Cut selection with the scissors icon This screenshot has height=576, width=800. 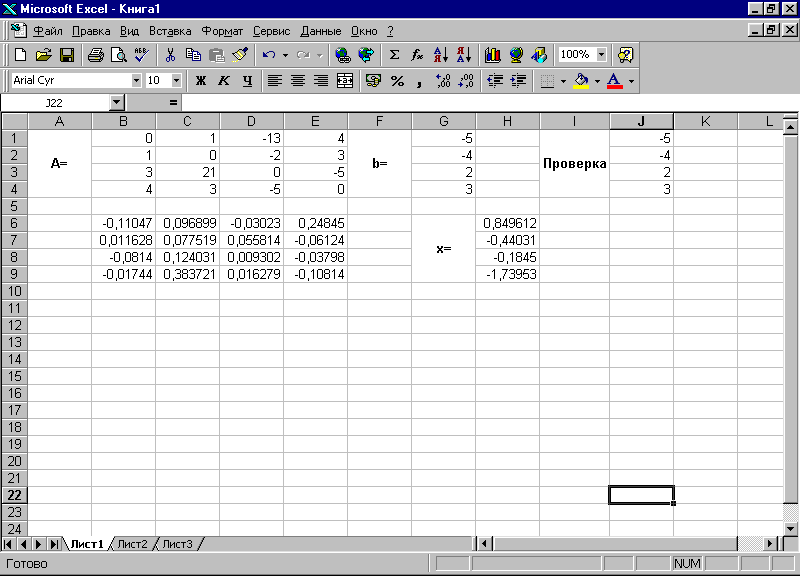tap(170, 55)
